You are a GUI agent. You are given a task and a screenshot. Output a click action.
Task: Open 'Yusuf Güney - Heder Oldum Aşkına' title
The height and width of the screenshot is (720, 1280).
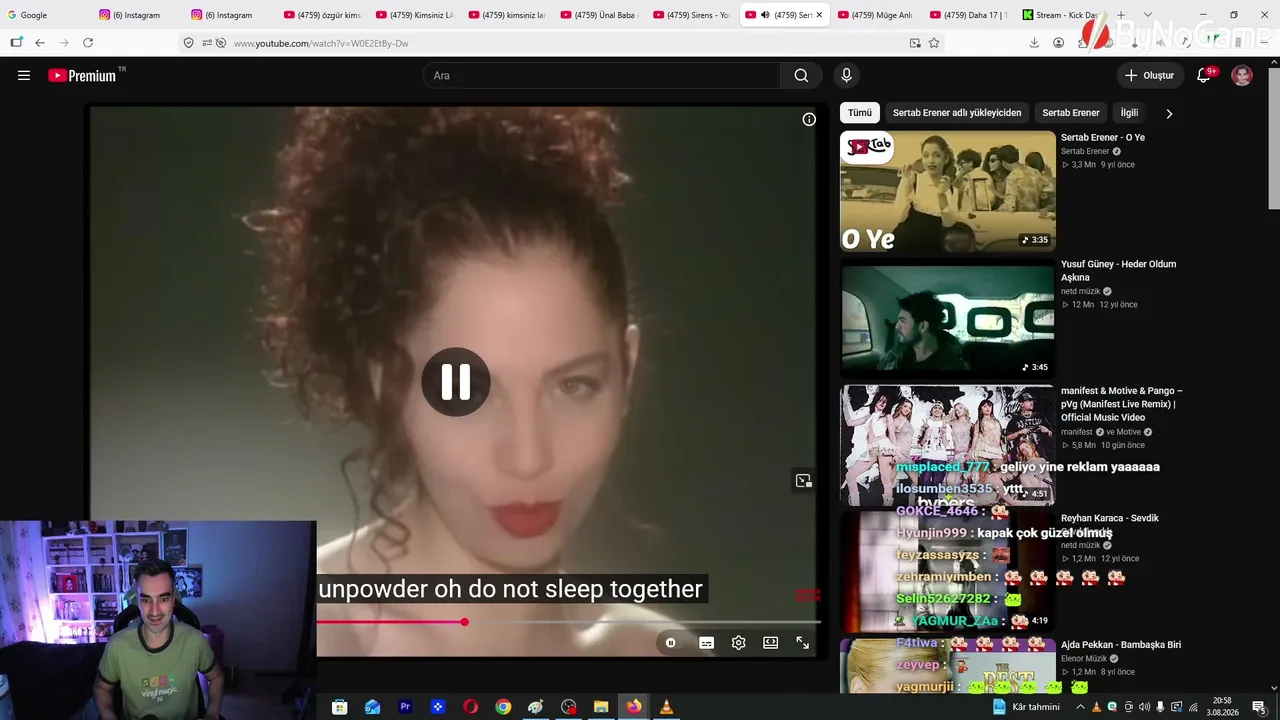click(1119, 271)
